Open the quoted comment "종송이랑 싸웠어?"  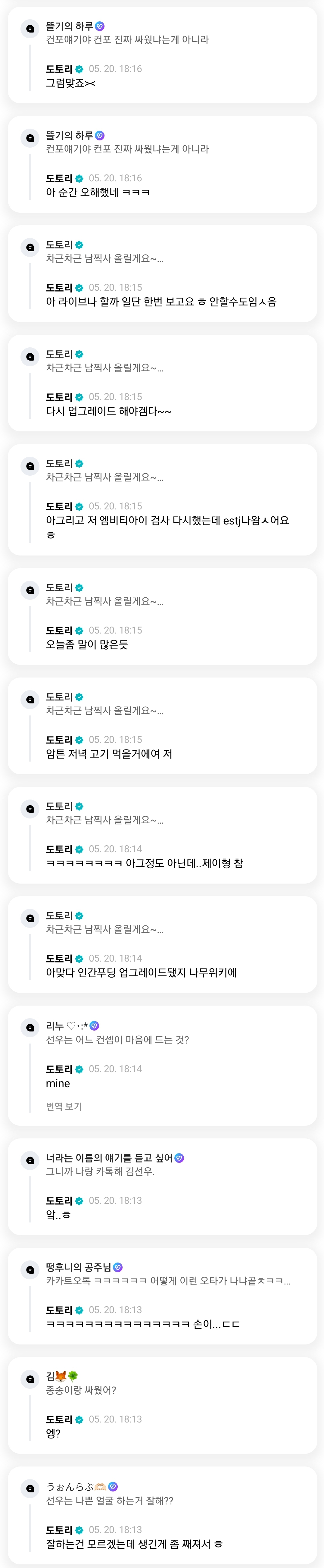(81, 1390)
